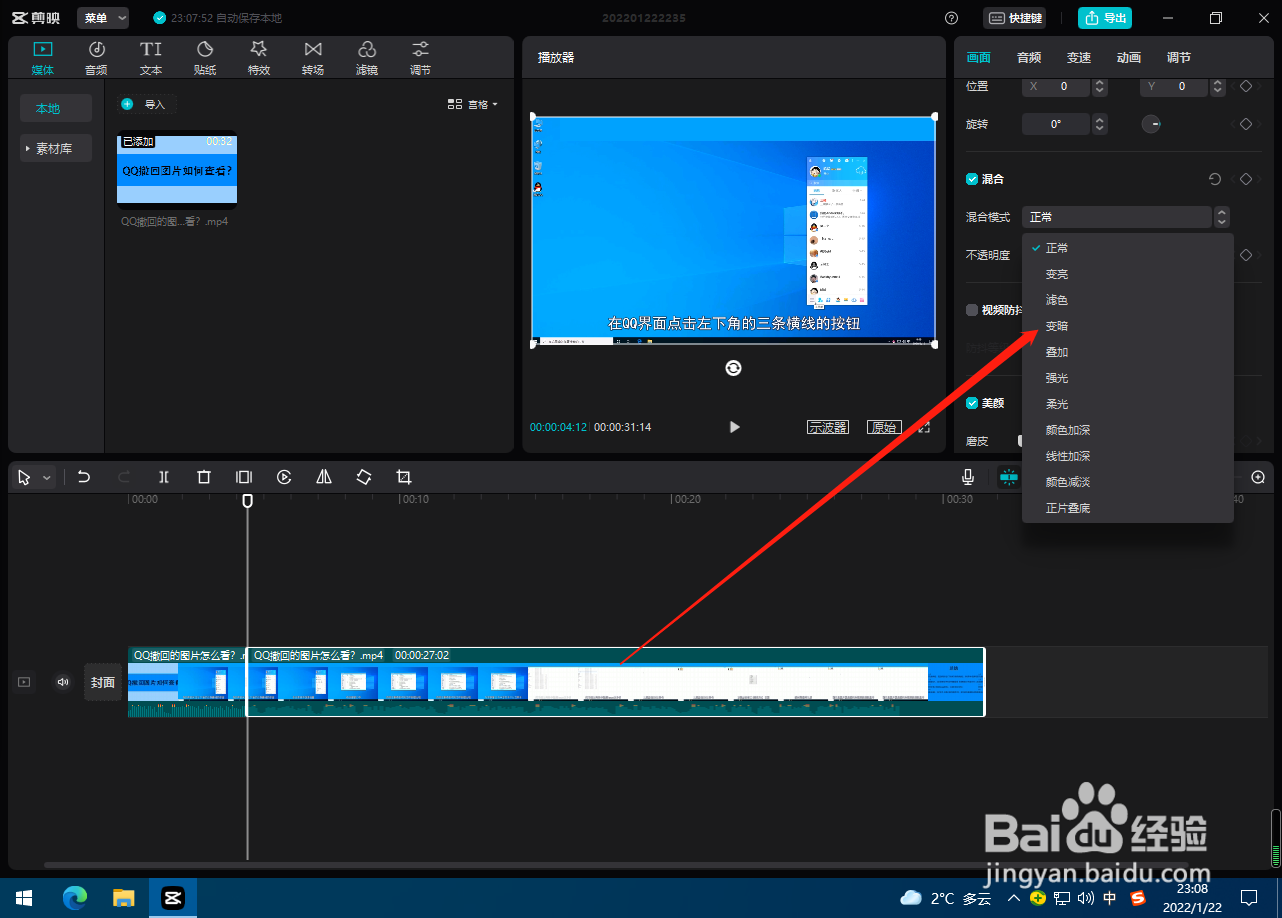Click the 快捷键 shortcuts button
The width and height of the screenshot is (1282, 918).
[1015, 18]
